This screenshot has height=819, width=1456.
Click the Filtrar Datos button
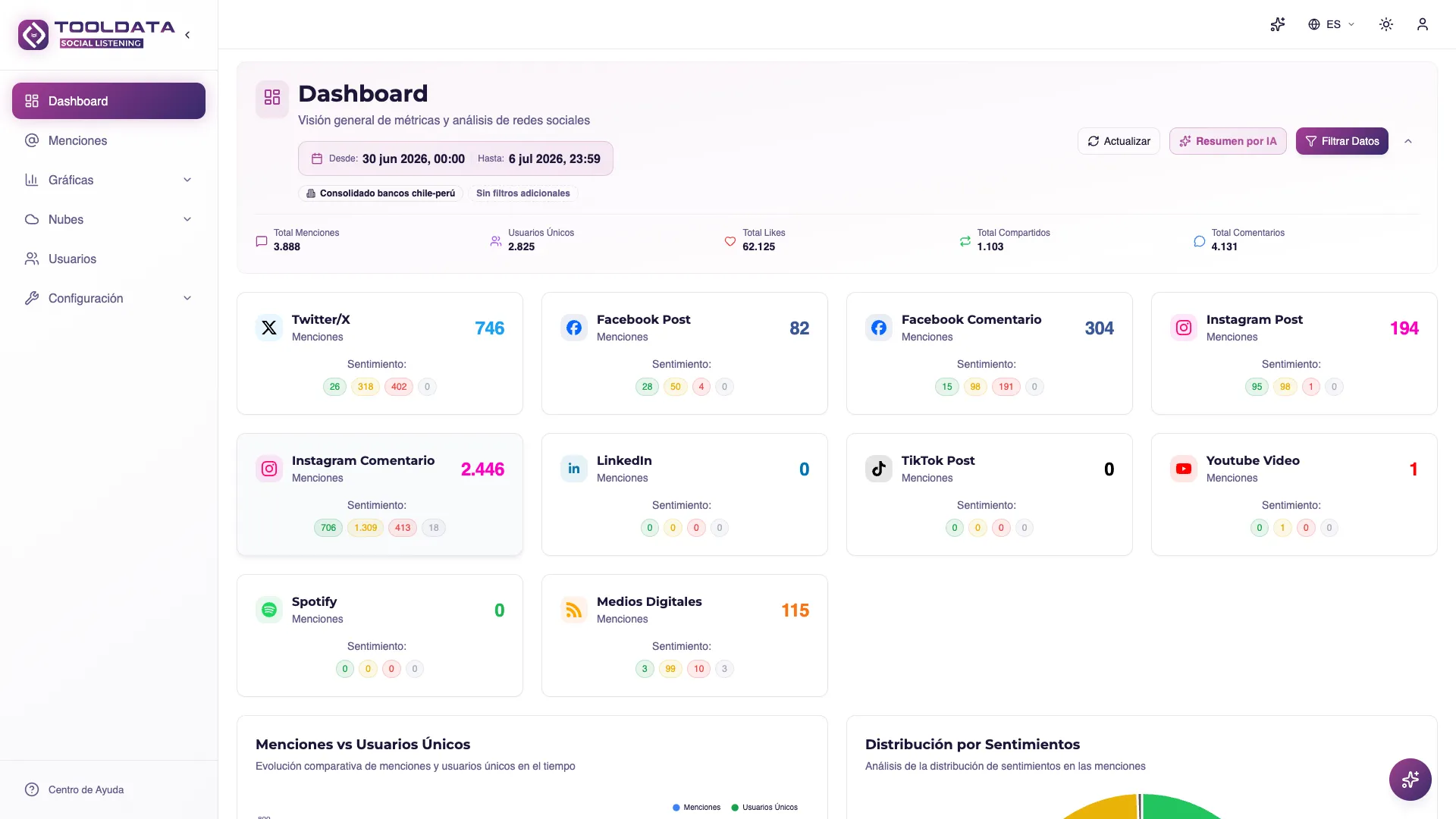click(1341, 141)
